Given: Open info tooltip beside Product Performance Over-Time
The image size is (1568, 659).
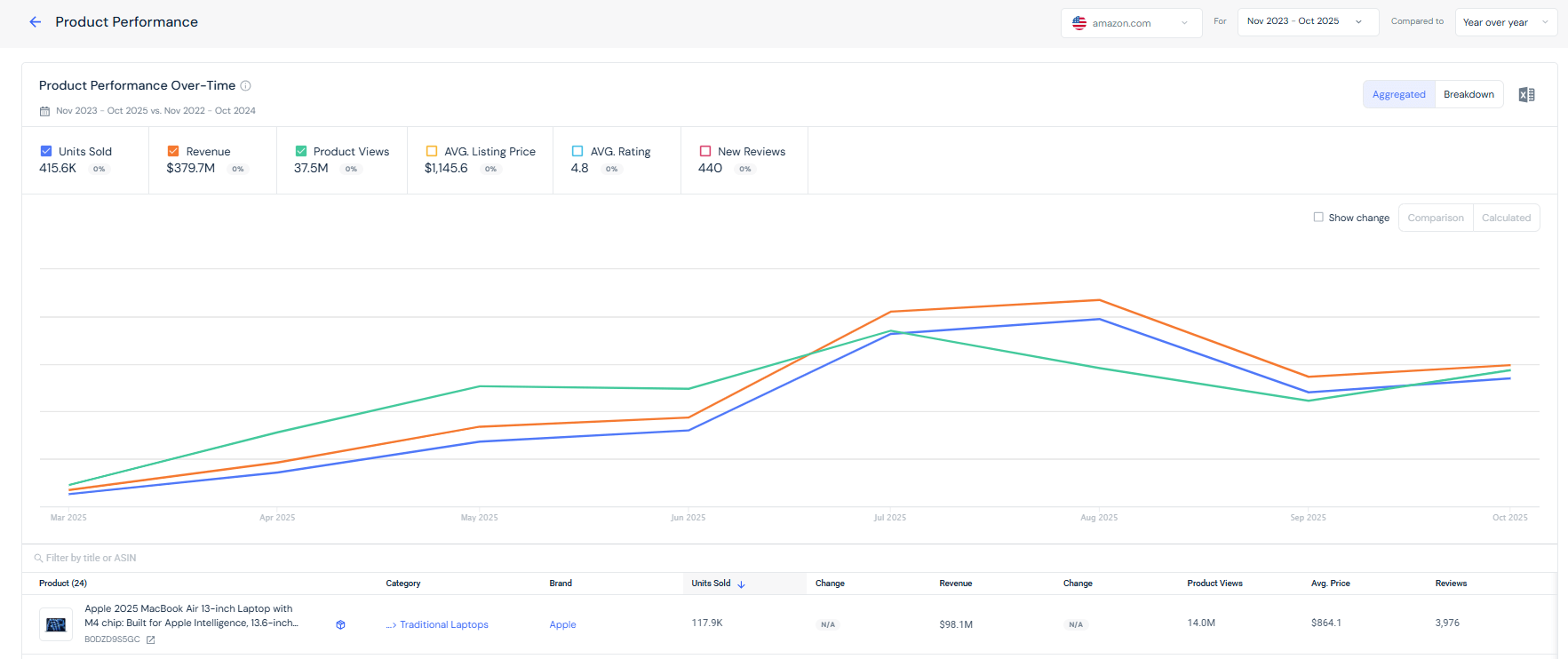Looking at the screenshot, I should 246,86.
